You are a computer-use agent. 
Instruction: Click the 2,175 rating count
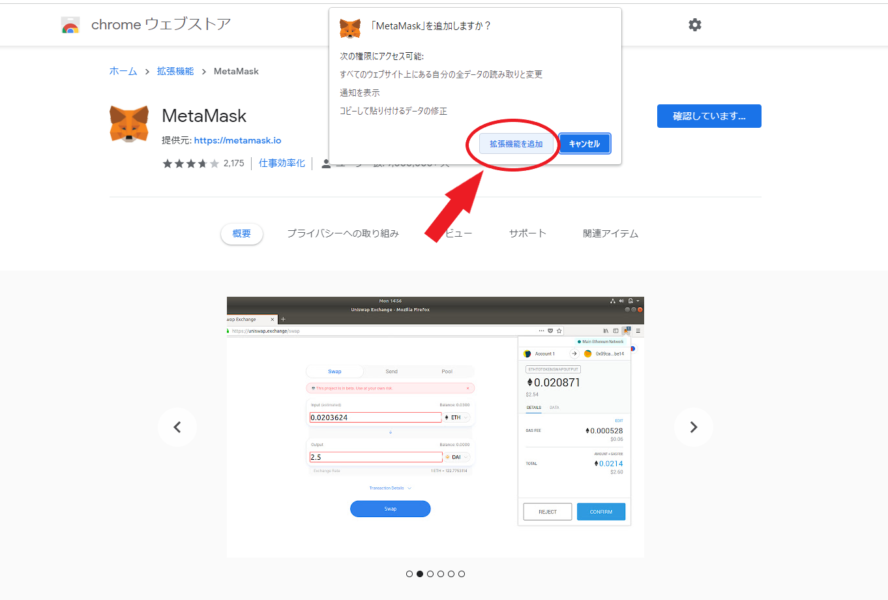[x=233, y=163]
